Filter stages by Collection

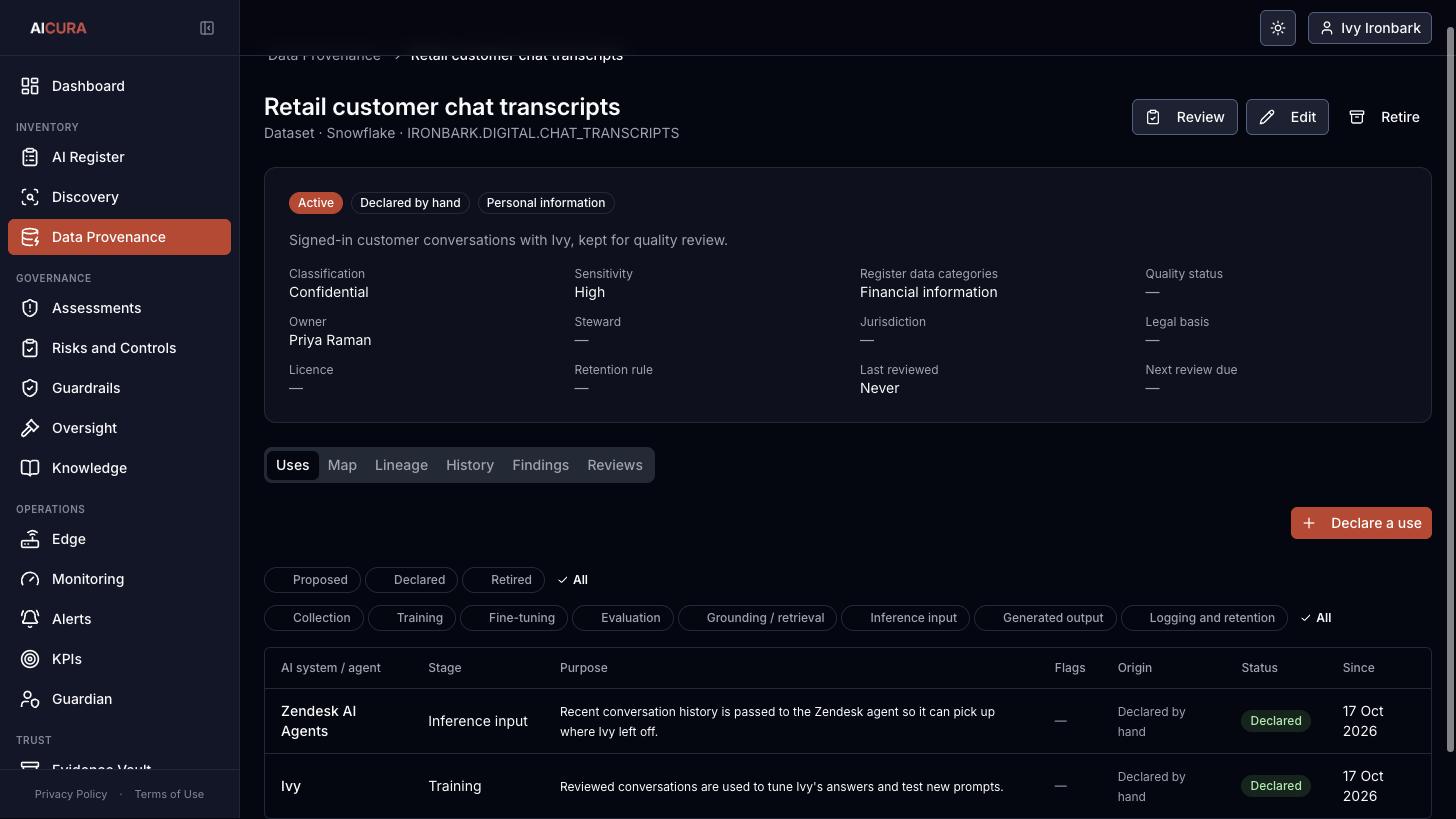click(312, 618)
